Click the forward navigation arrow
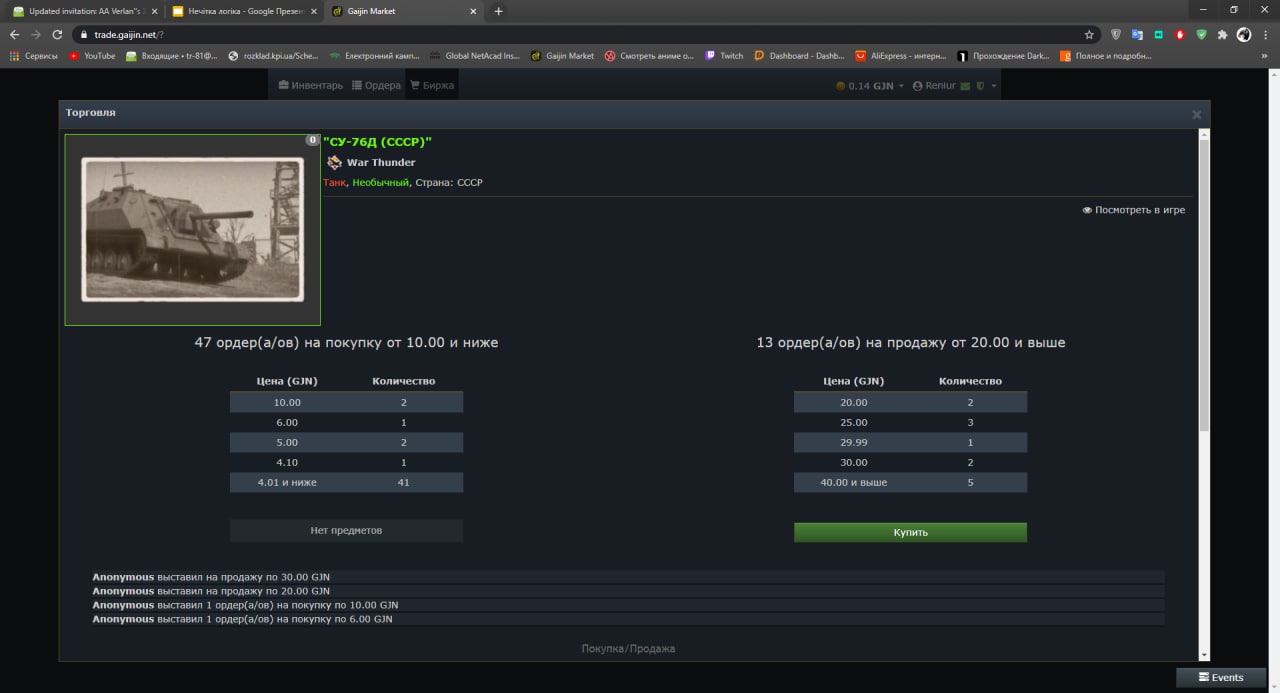This screenshot has width=1280, height=693. (x=36, y=34)
